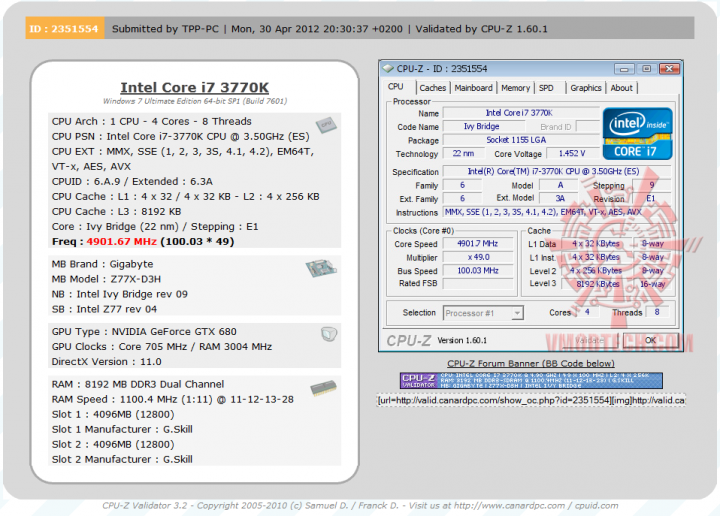Click the Specification field in CPU-Z
720x516 pixels.
coord(557,171)
